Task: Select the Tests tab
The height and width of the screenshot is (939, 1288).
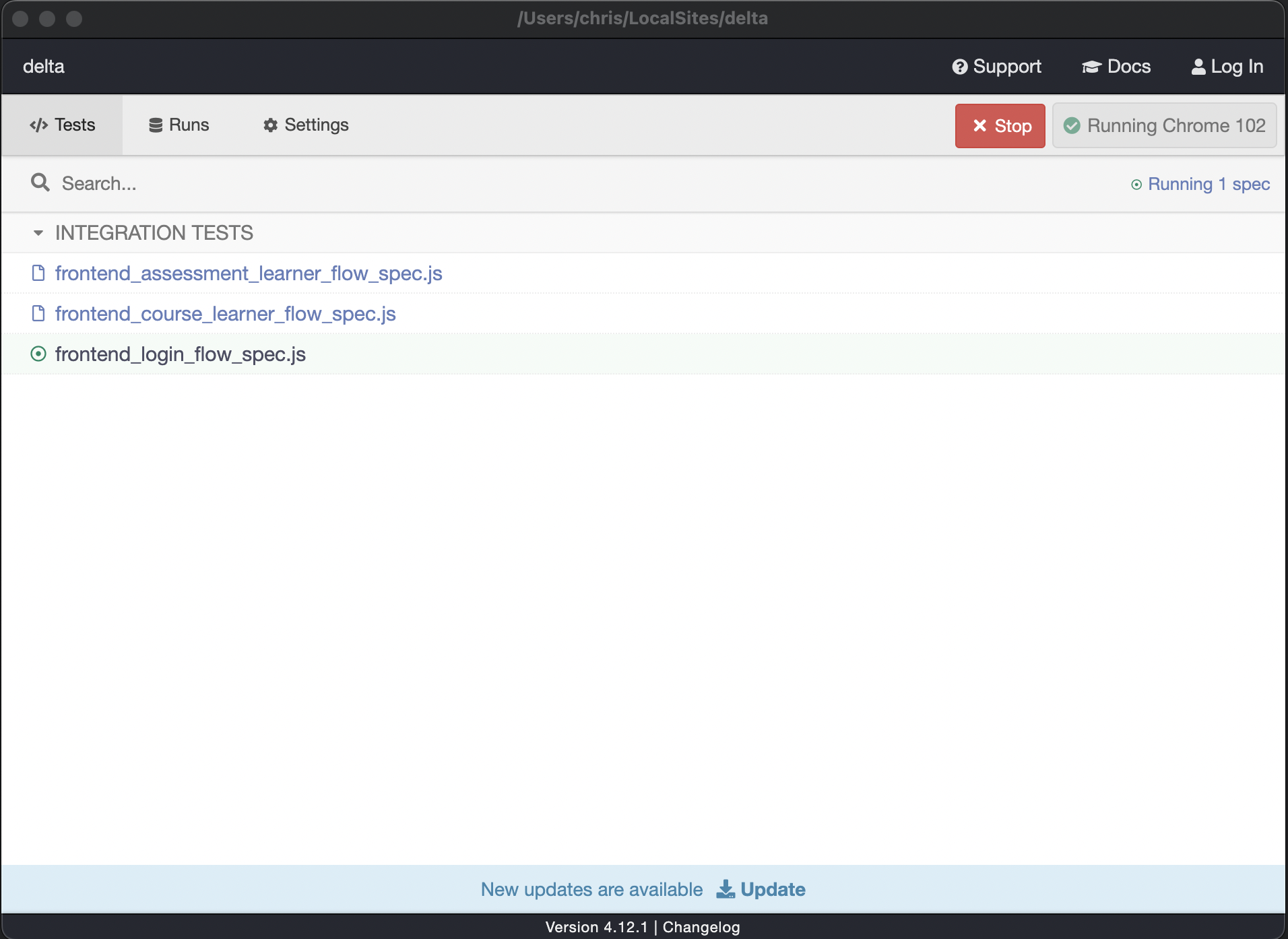Action: pos(63,125)
